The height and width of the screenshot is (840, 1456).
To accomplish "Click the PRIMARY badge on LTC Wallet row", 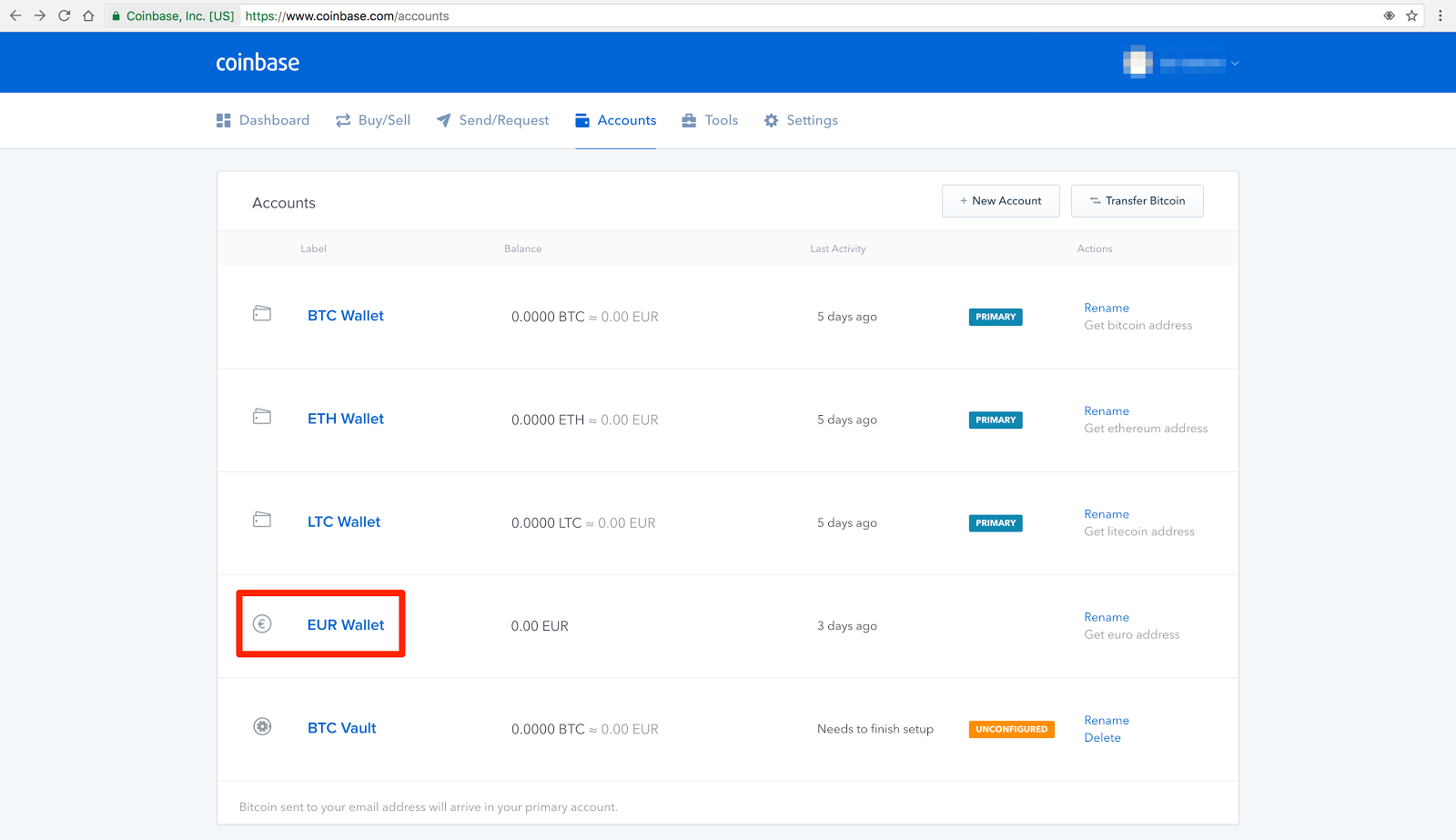I will click(x=996, y=523).
